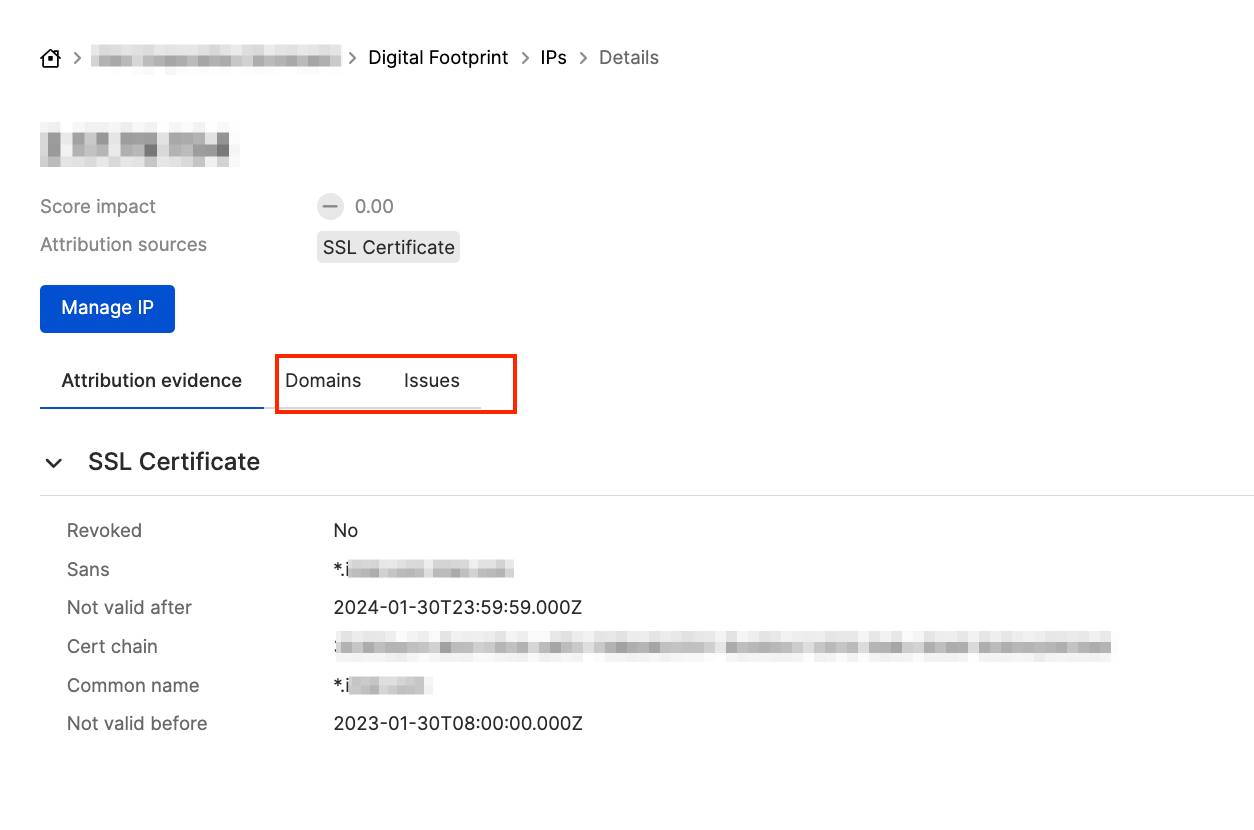1254x830 pixels.
Task: Click the Manage IP button
Action: 107,308
